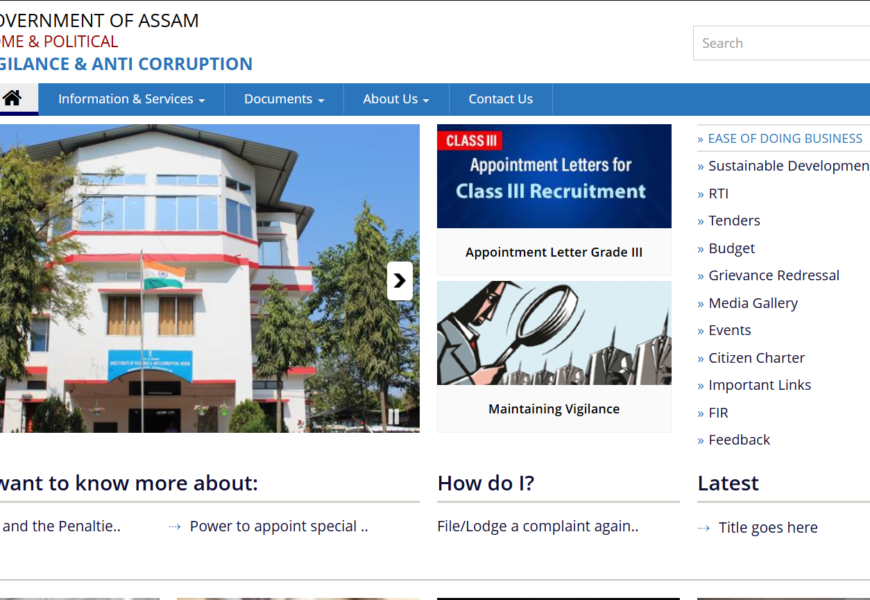Open the Ease of Doing Business link

point(785,138)
